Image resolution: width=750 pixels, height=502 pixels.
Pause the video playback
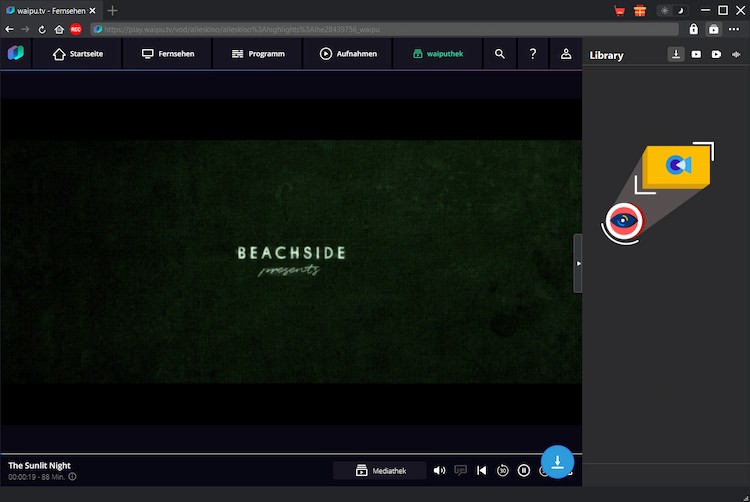(524, 470)
